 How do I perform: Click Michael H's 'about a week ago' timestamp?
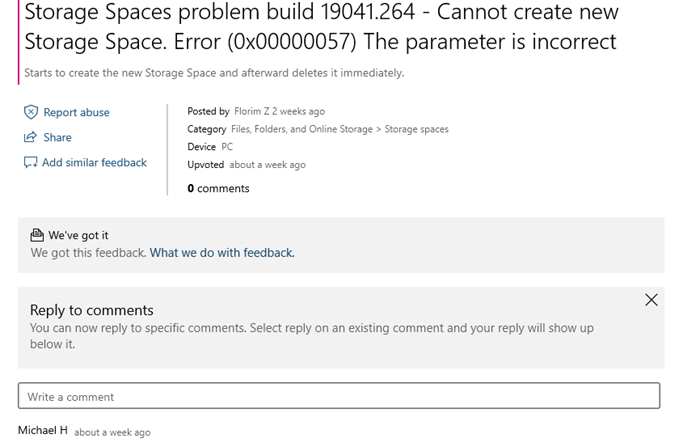tap(112, 432)
